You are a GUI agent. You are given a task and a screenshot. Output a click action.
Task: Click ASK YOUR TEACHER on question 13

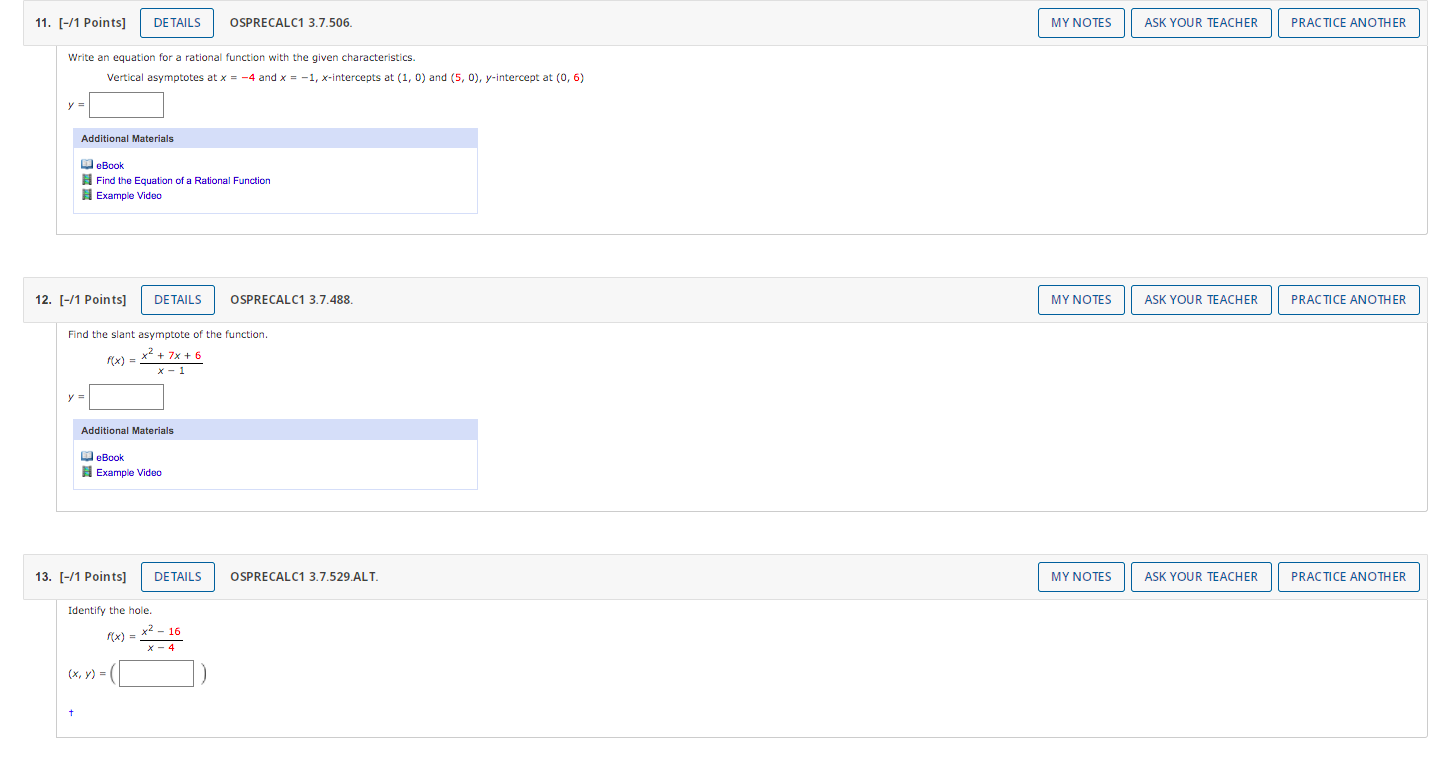coord(1201,576)
